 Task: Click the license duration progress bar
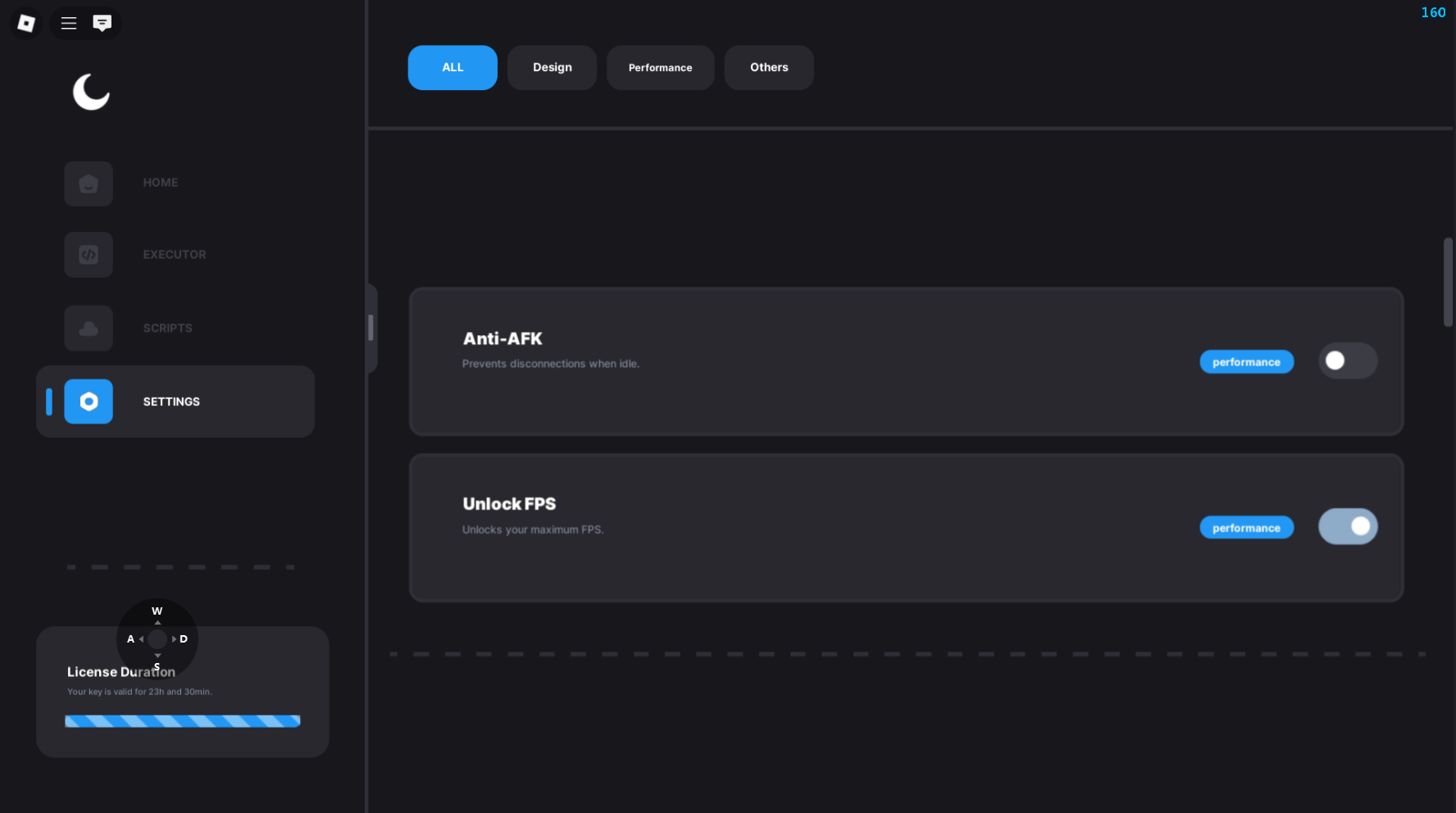pos(182,721)
